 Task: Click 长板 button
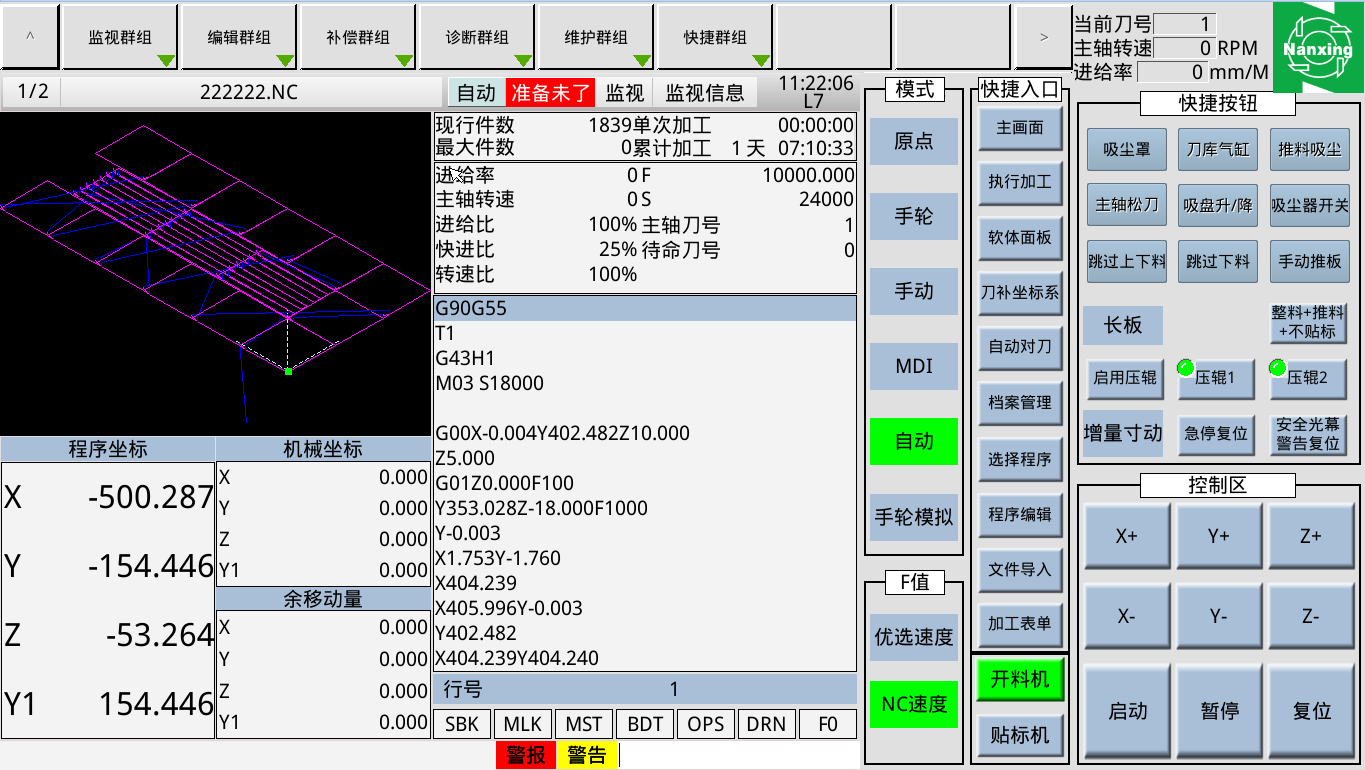click(1123, 325)
